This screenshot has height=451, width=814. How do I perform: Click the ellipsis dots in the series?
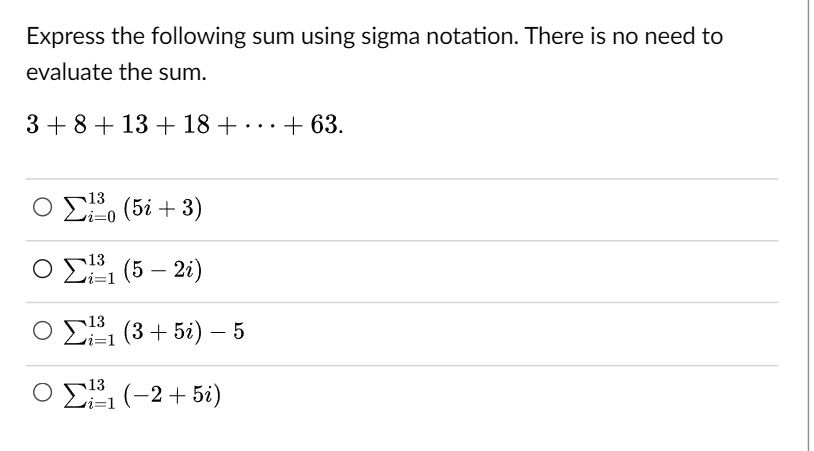coord(260,127)
